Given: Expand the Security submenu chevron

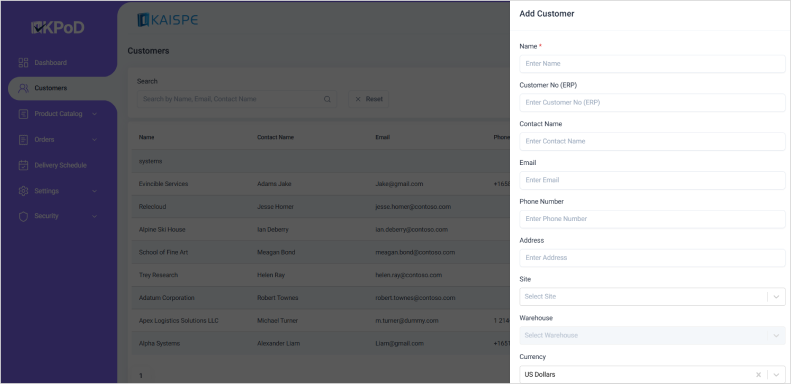Looking at the screenshot, I should [x=94, y=216].
